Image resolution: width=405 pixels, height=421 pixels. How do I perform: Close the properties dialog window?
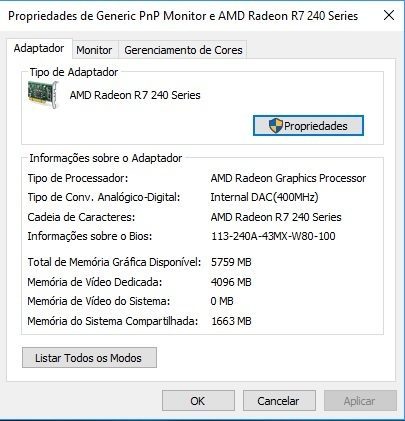(x=389, y=15)
